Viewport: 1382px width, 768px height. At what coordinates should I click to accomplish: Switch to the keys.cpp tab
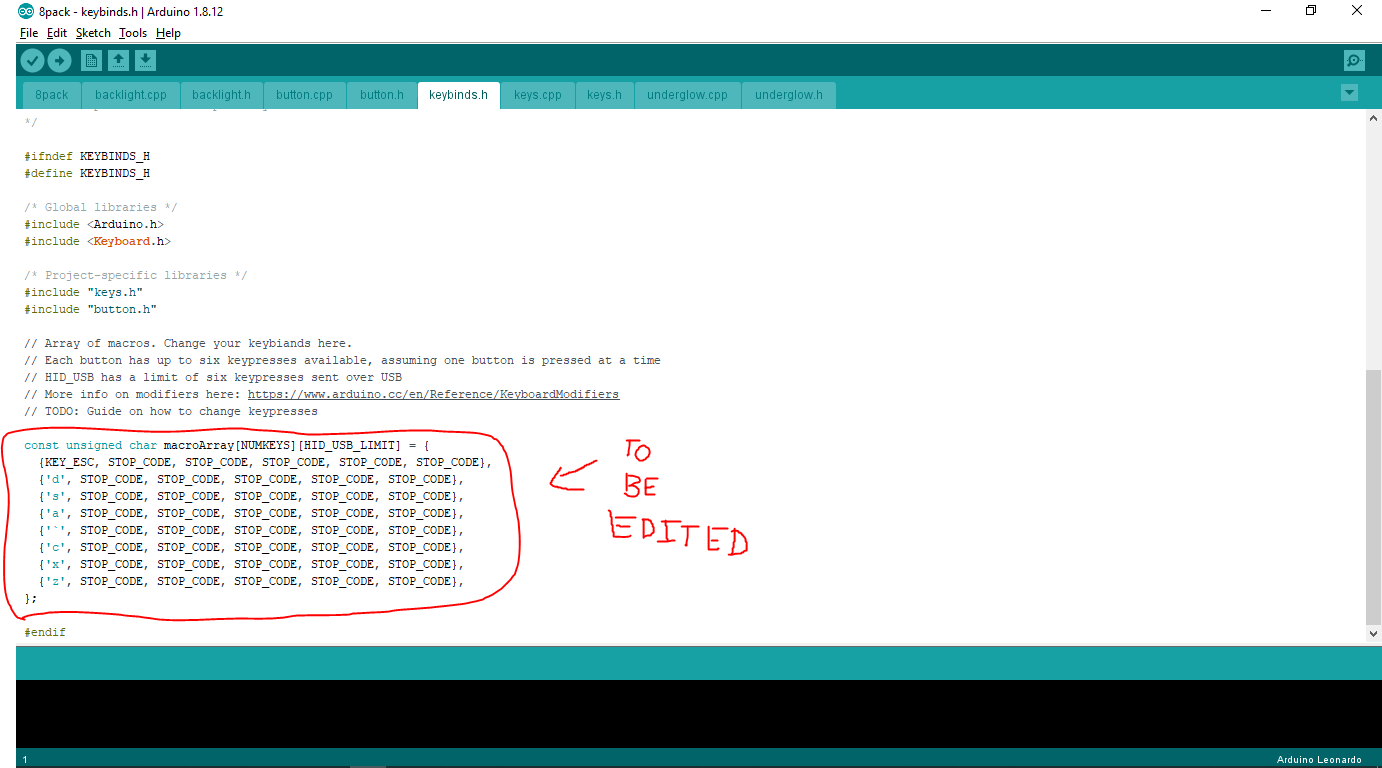(538, 95)
